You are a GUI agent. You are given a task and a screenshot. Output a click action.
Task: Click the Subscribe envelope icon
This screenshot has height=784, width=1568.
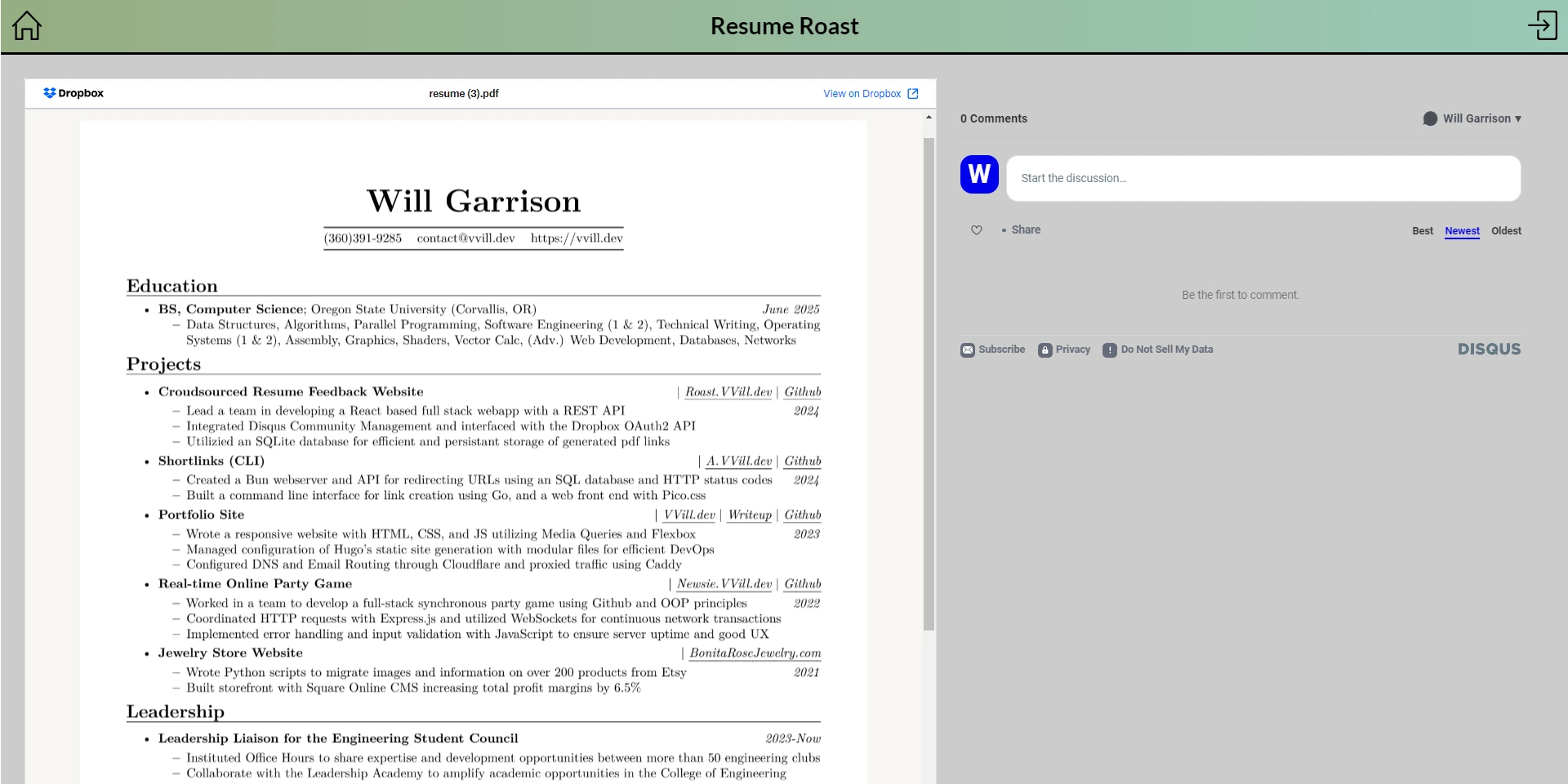tap(968, 350)
